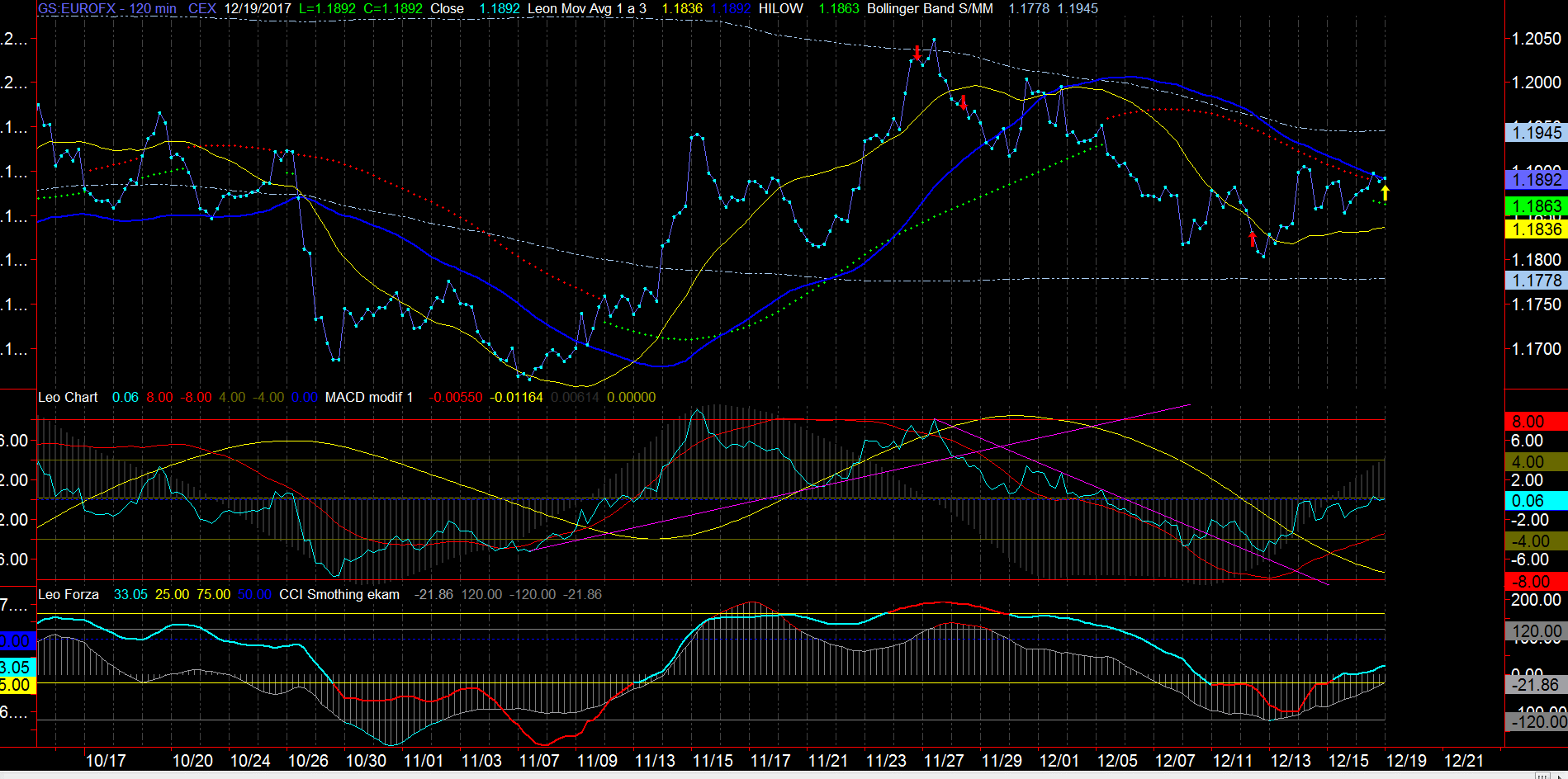Select the blue 1.1892 last price tag on axis

[x=1536, y=179]
